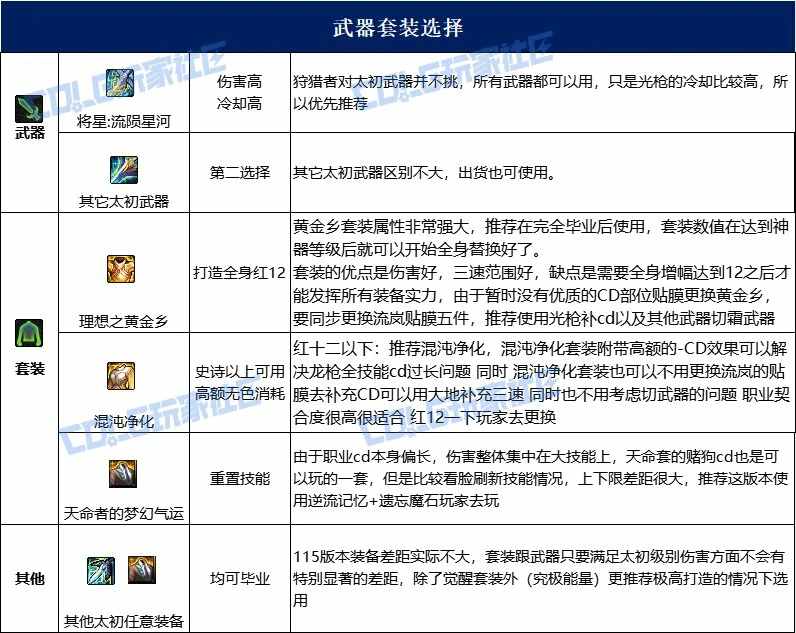Click the 混沌净化 armor icon
Viewport: 796px width, 633px height.
[121, 376]
